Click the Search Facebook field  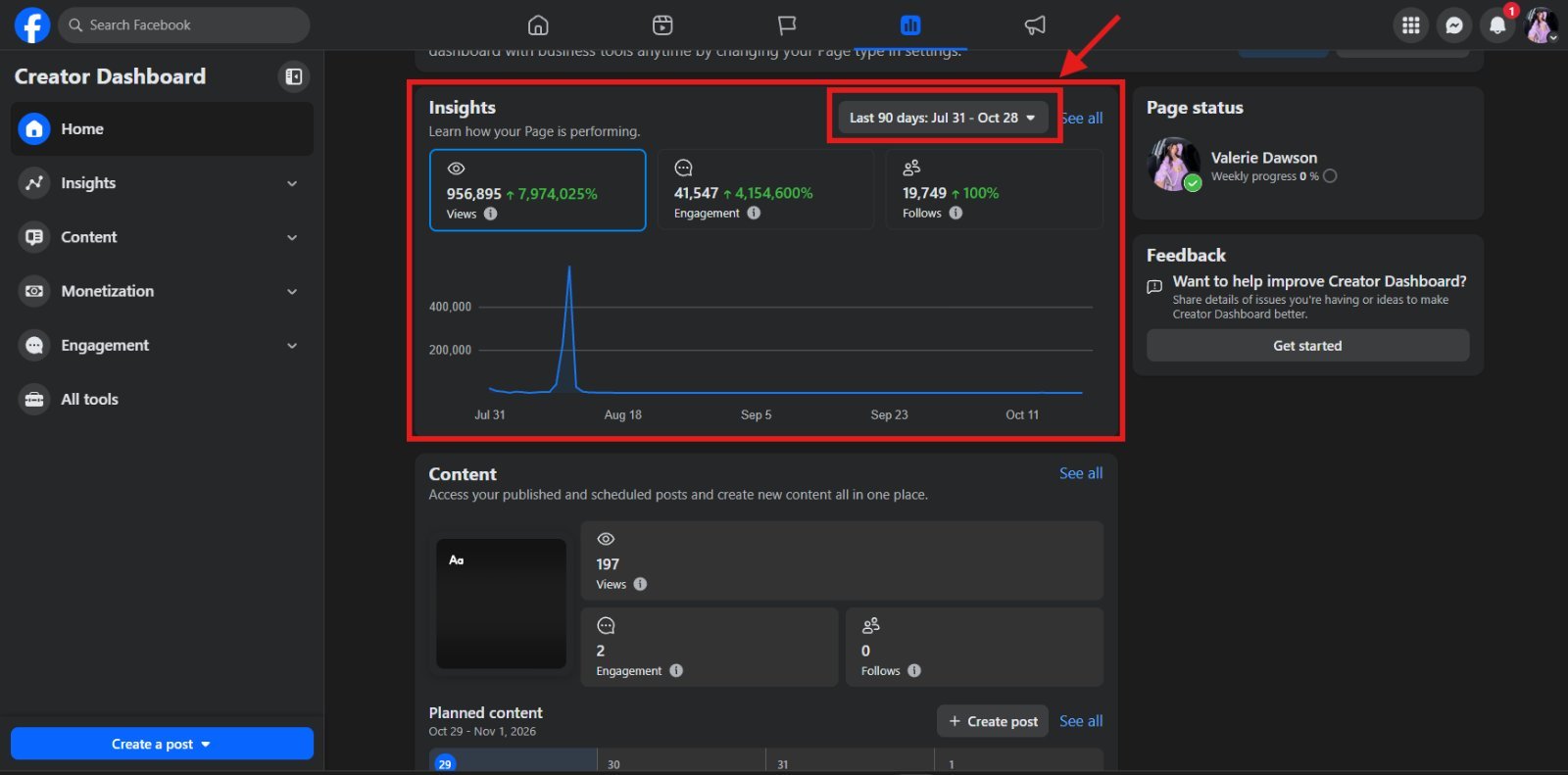(x=184, y=25)
